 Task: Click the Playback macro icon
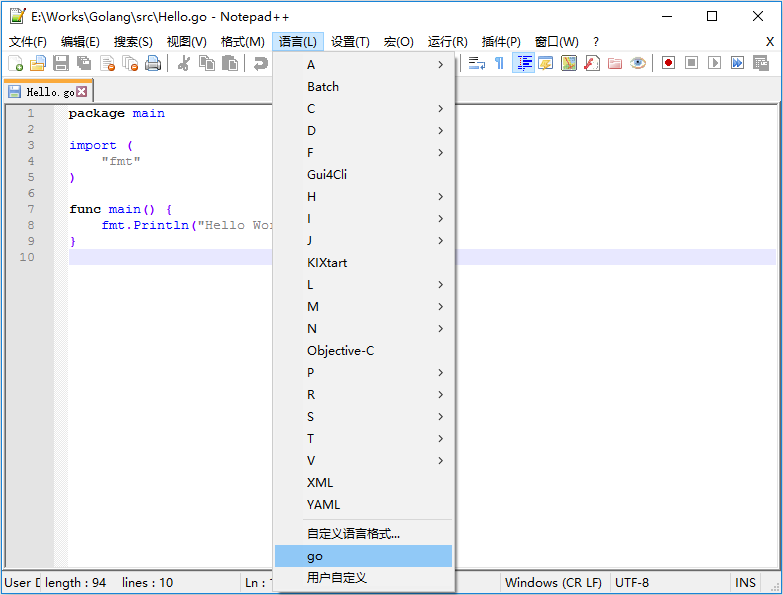tap(714, 63)
